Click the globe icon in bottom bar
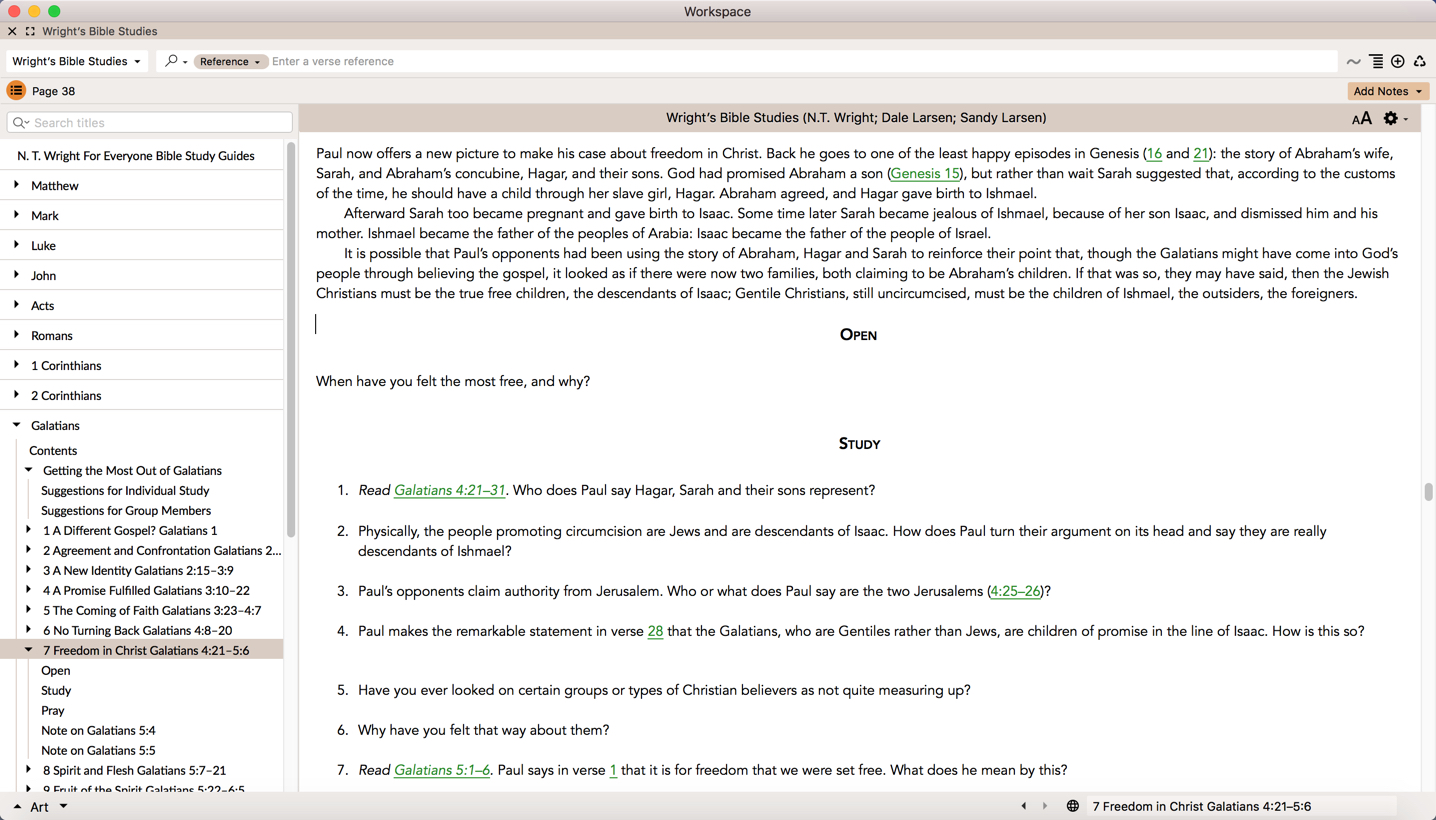The width and height of the screenshot is (1436, 820). pos(1072,806)
